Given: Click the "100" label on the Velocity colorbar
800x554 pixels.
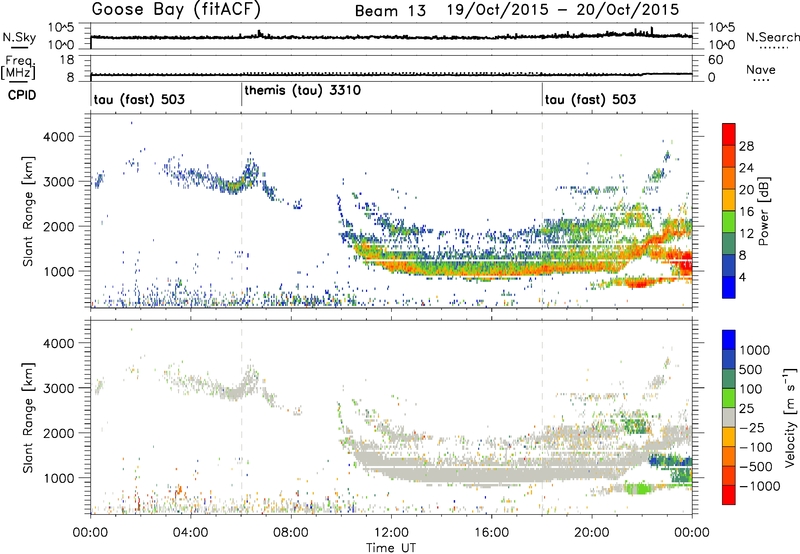Looking at the screenshot, I should pos(751,389).
